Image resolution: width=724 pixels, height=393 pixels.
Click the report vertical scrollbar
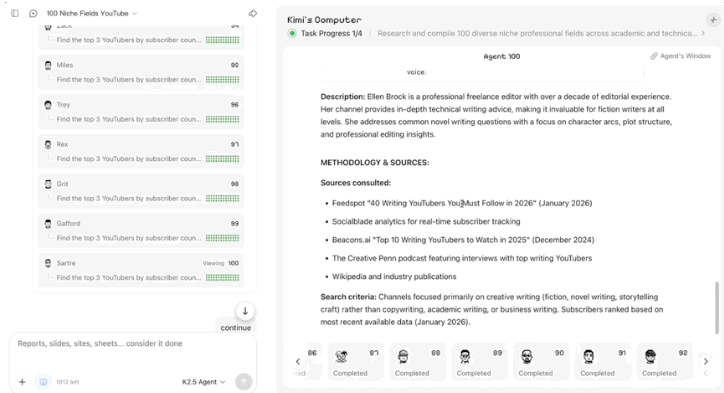tap(717, 308)
